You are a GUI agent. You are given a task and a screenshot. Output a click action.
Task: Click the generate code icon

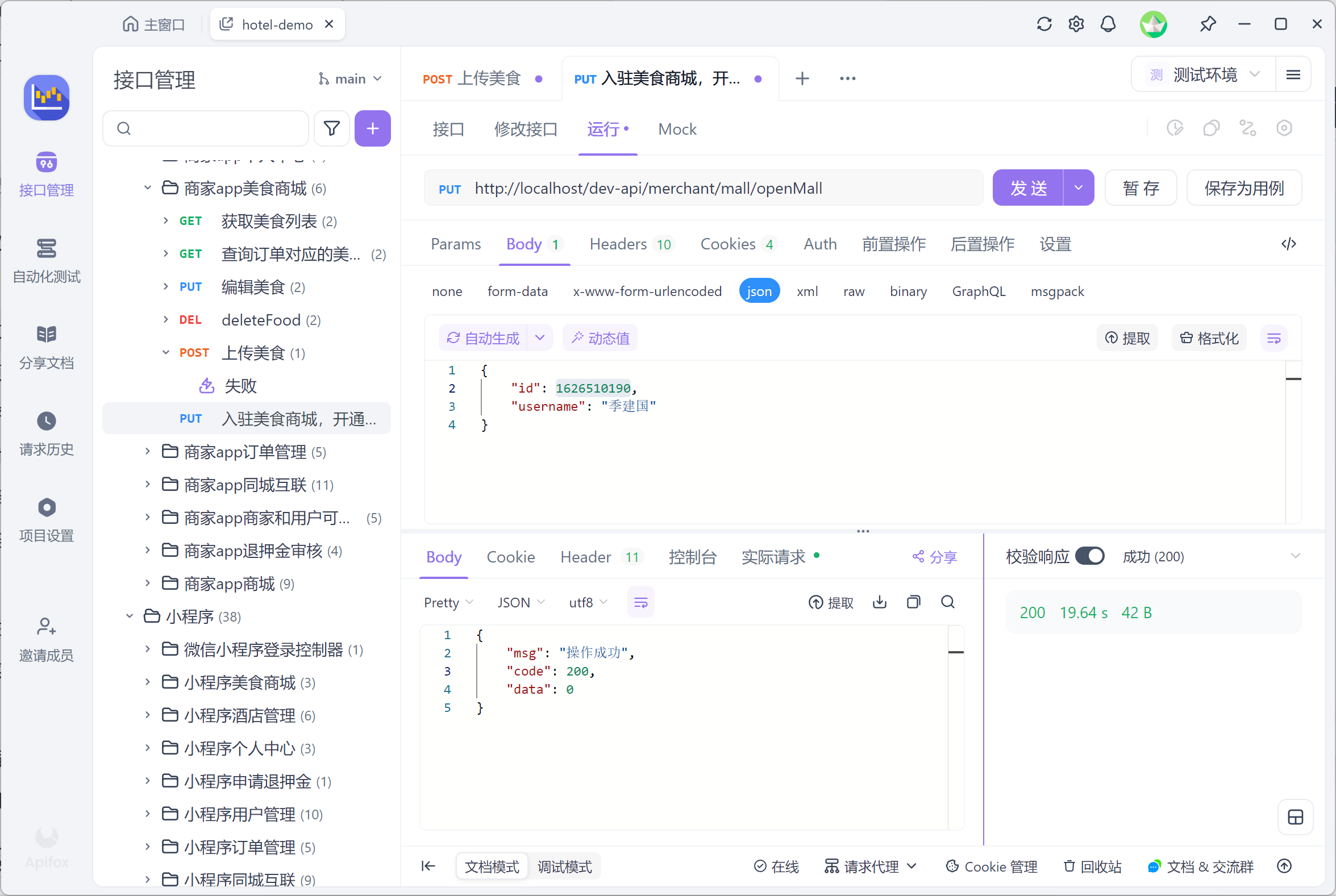pos(1288,244)
